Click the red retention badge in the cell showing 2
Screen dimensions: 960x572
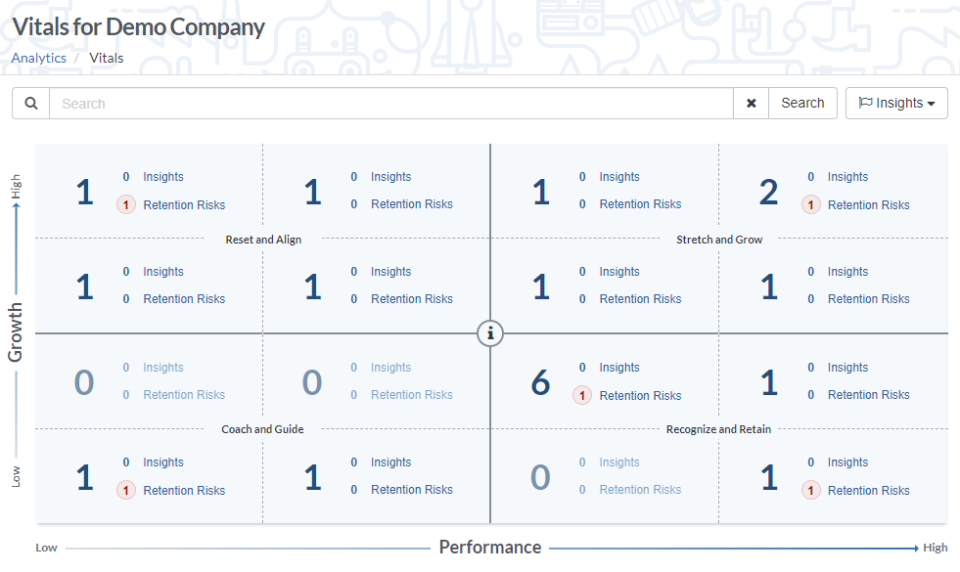click(811, 205)
